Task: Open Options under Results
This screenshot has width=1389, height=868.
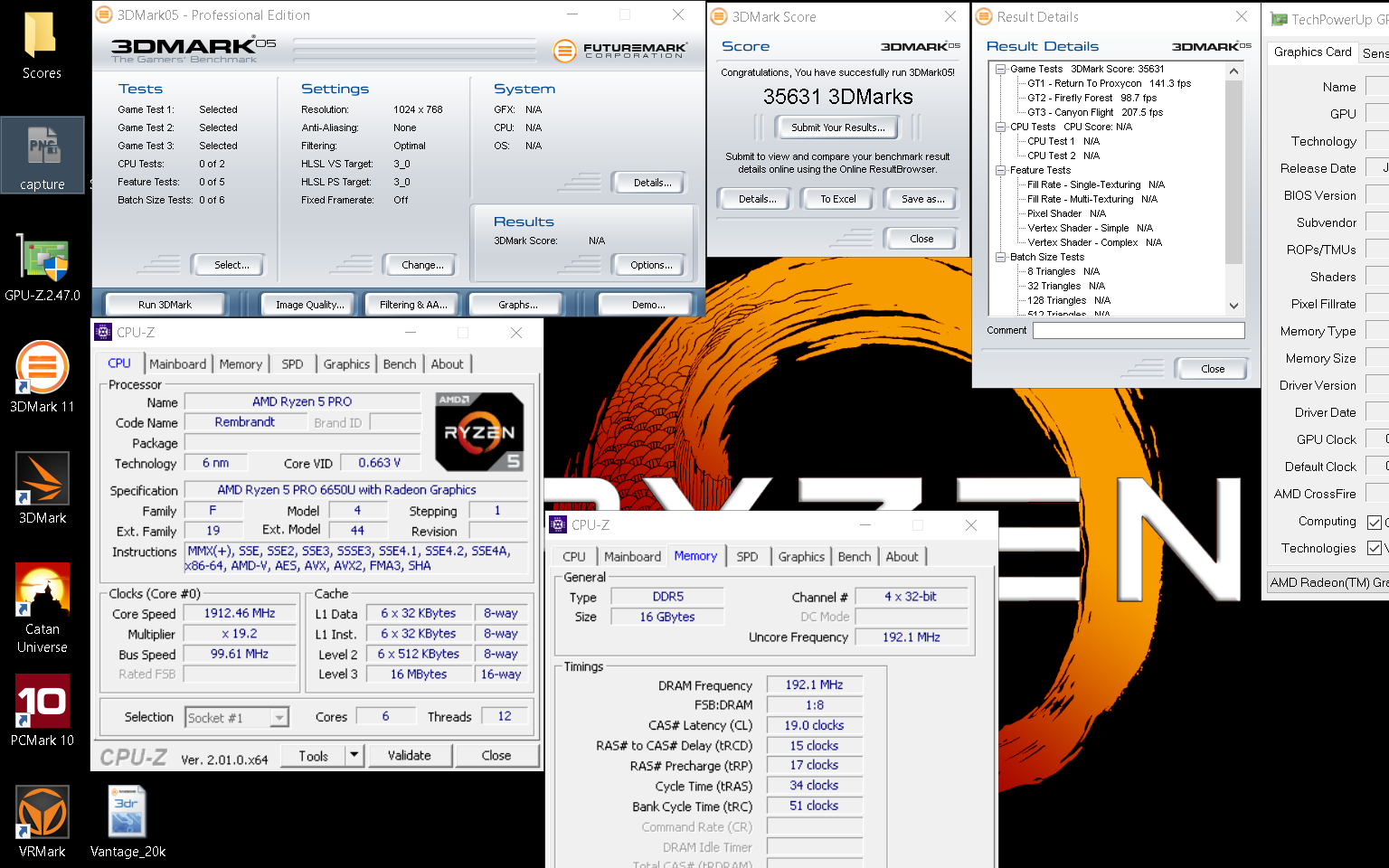Action: point(651,265)
